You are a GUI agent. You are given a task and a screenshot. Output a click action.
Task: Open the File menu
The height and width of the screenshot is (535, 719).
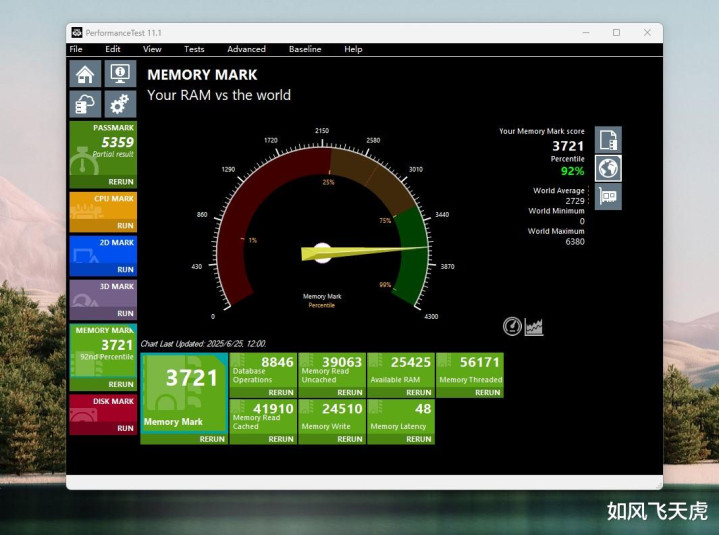point(76,49)
